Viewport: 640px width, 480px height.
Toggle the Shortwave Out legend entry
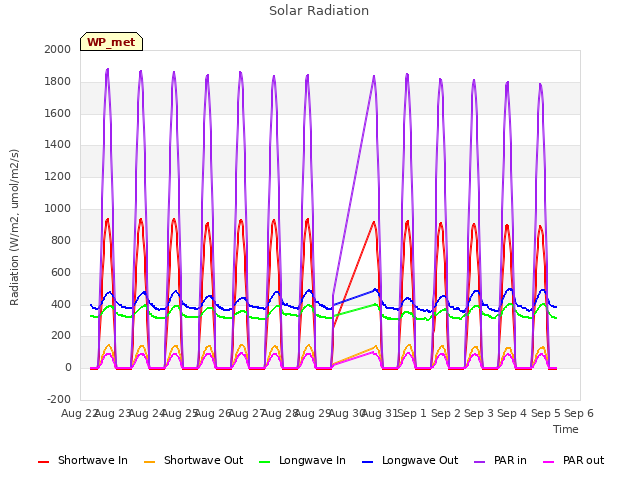click(193, 460)
